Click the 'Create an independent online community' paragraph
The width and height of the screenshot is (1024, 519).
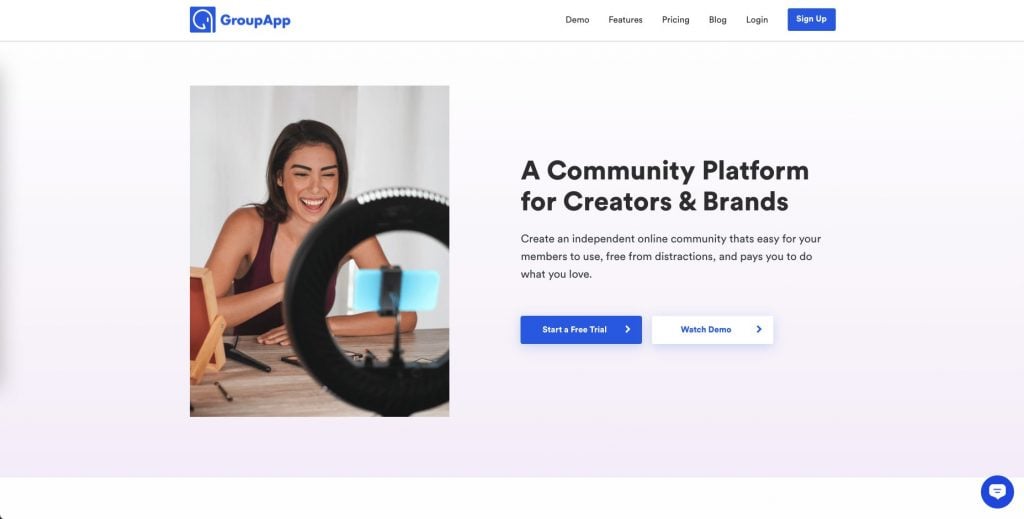point(671,257)
